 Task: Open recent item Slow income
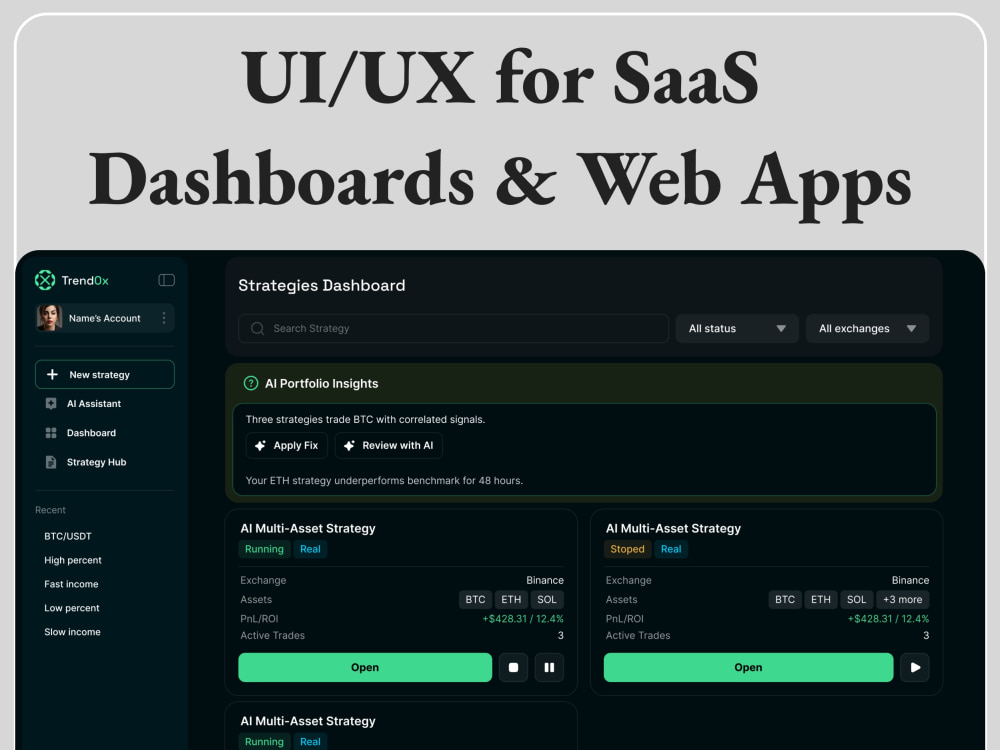(x=72, y=632)
